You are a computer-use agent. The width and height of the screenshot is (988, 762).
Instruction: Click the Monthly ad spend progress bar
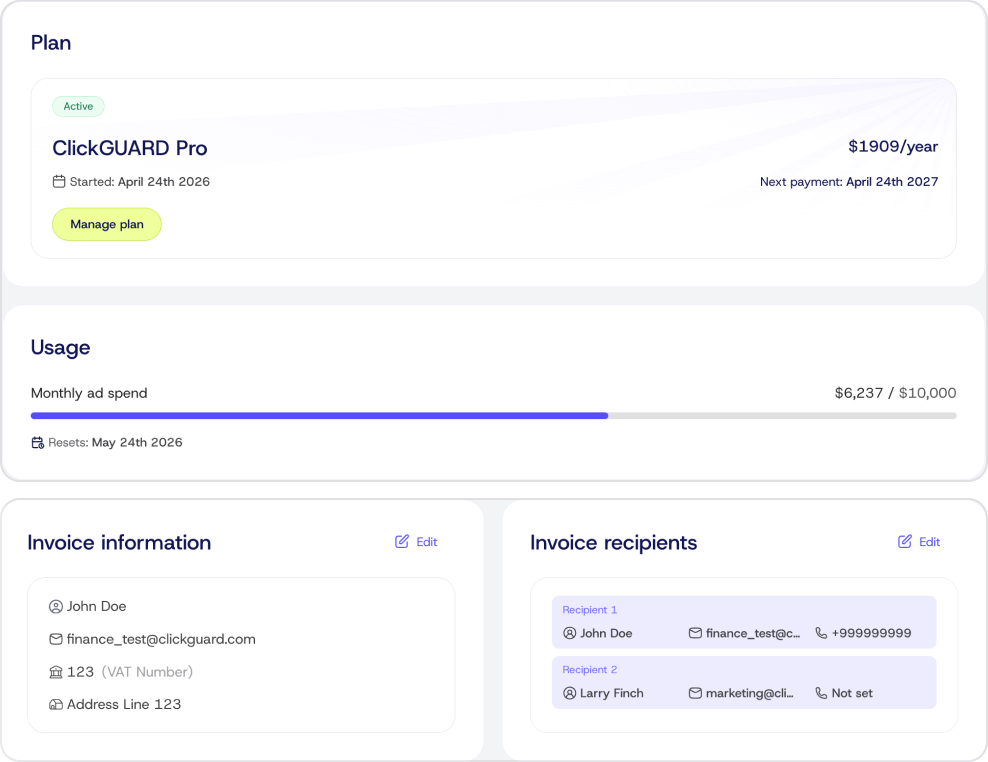493,416
